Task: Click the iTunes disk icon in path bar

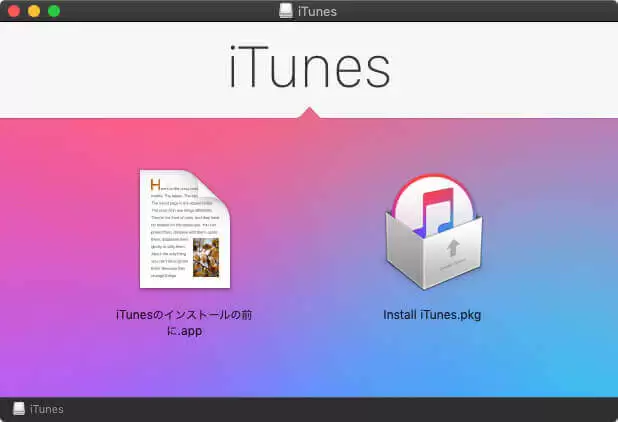Action: 19,409
